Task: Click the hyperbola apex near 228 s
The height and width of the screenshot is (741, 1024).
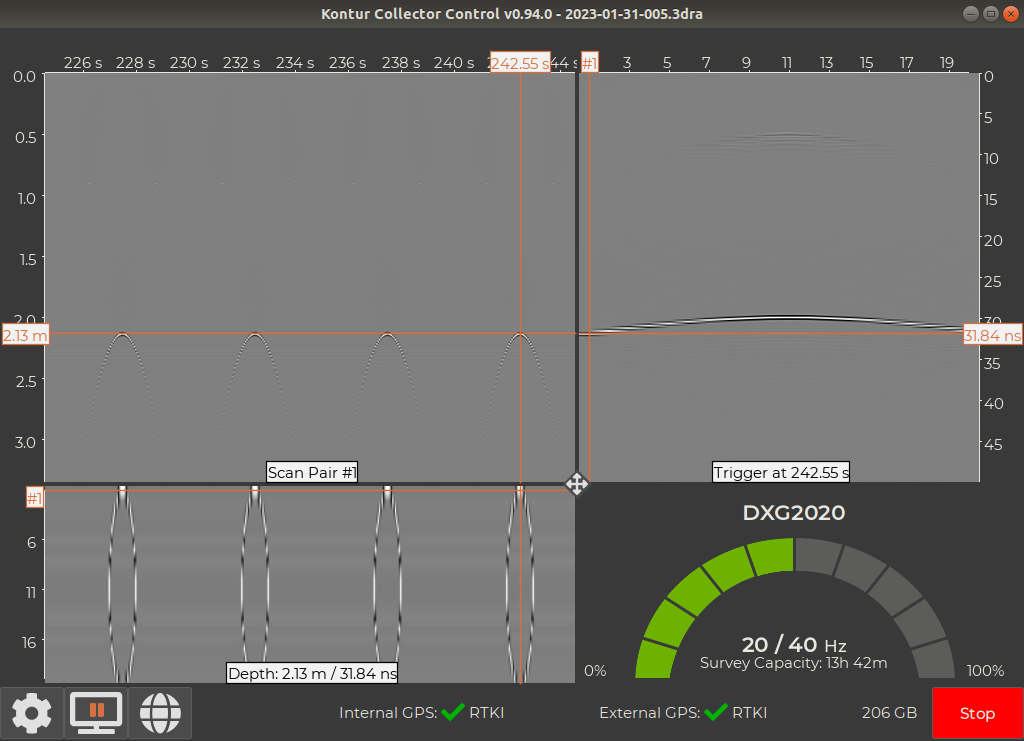Action: click(x=122, y=334)
